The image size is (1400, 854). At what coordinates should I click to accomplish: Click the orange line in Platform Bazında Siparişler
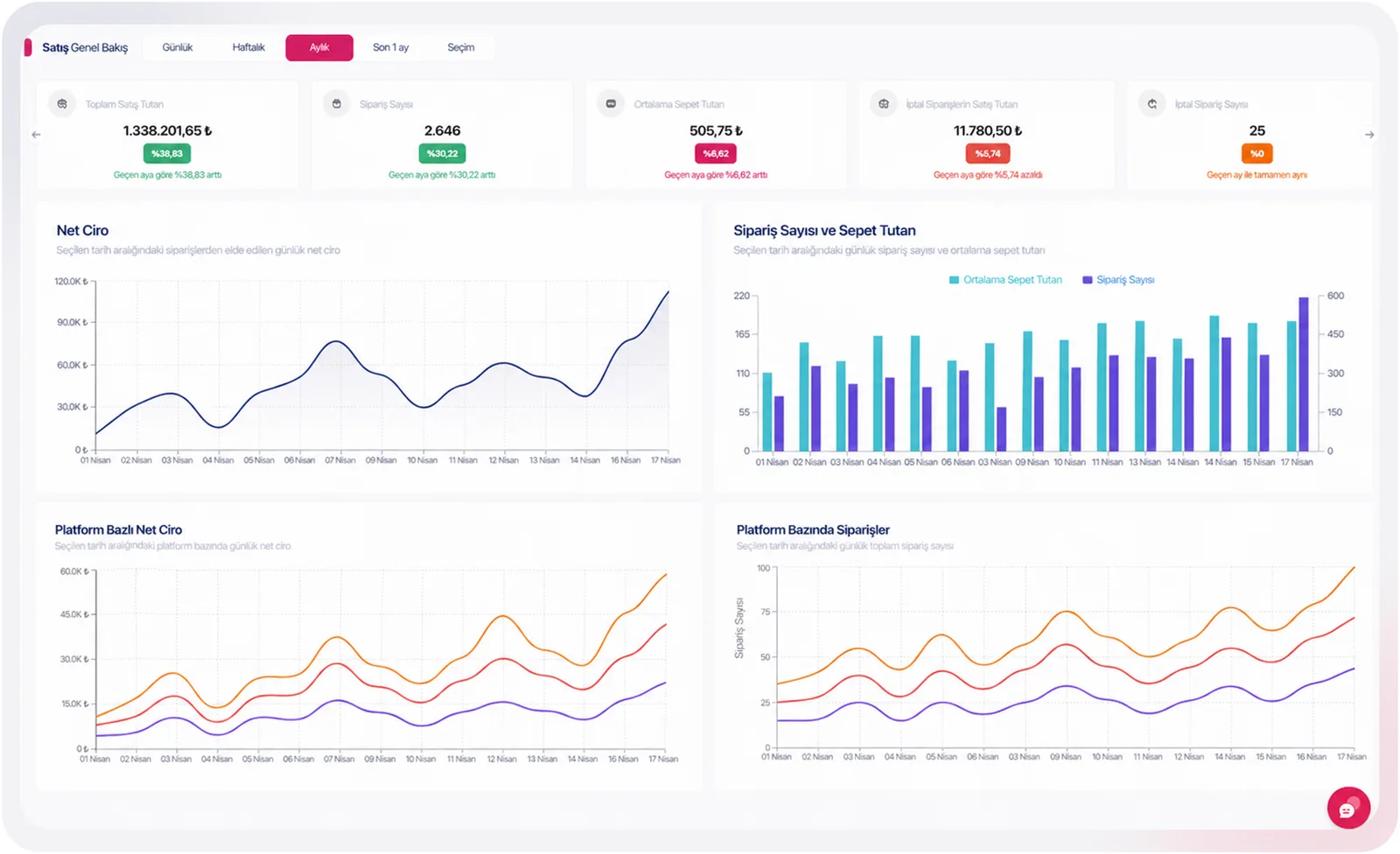1065,612
